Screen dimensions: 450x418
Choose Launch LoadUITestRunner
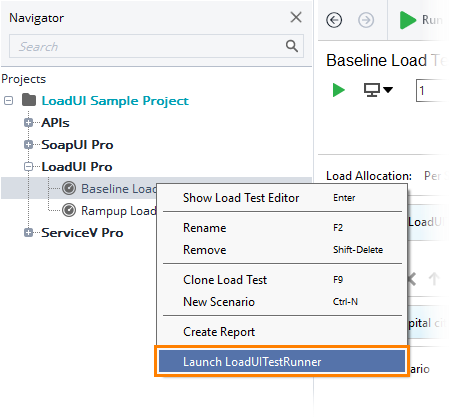pyautogui.click(x=282, y=361)
